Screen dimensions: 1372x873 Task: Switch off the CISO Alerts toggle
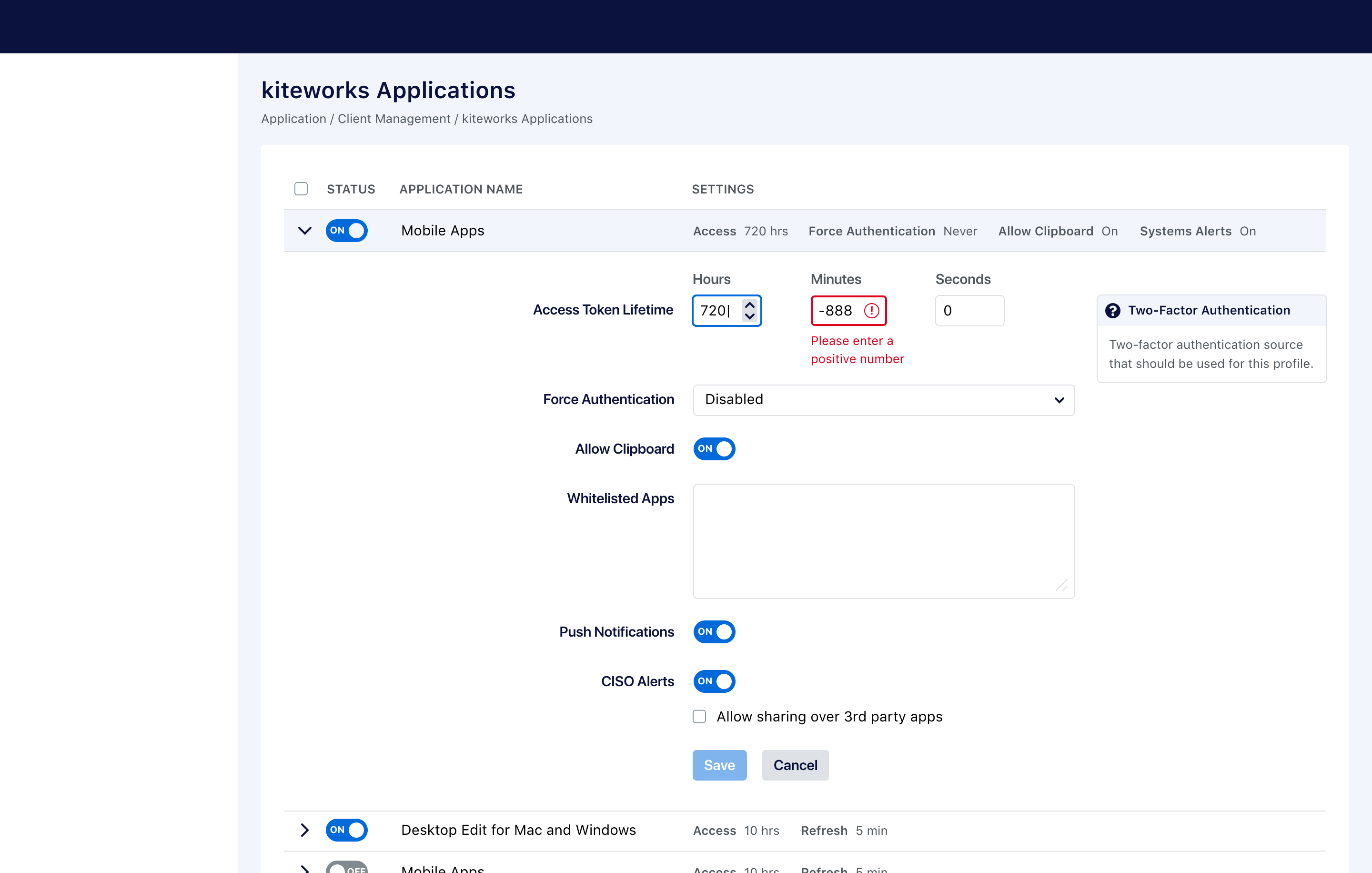click(x=714, y=681)
